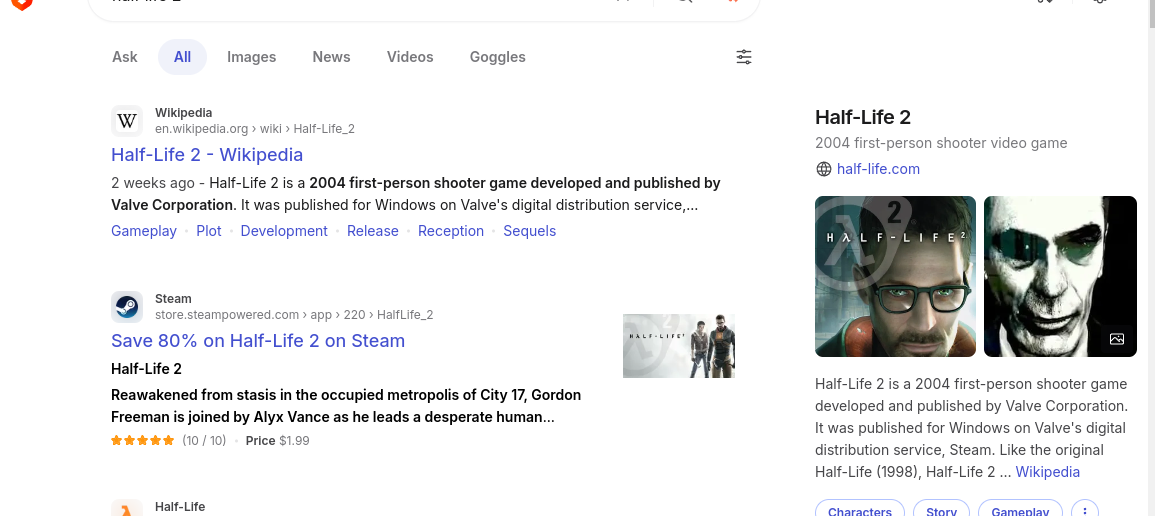The height and width of the screenshot is (516, 1155).
Task: Visit the half-life.com link in the infobox
Action: point(878,169)
